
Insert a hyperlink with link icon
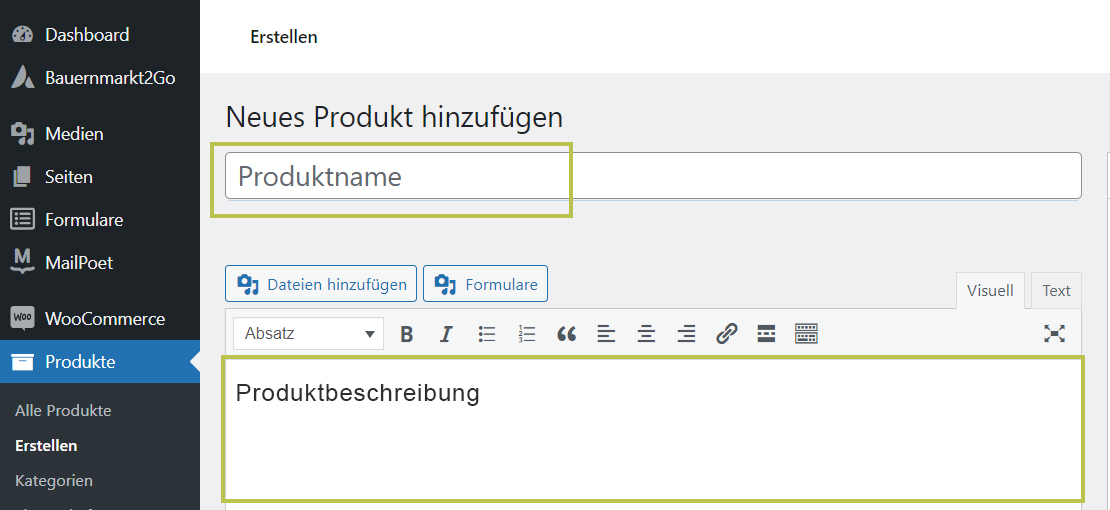726,334
